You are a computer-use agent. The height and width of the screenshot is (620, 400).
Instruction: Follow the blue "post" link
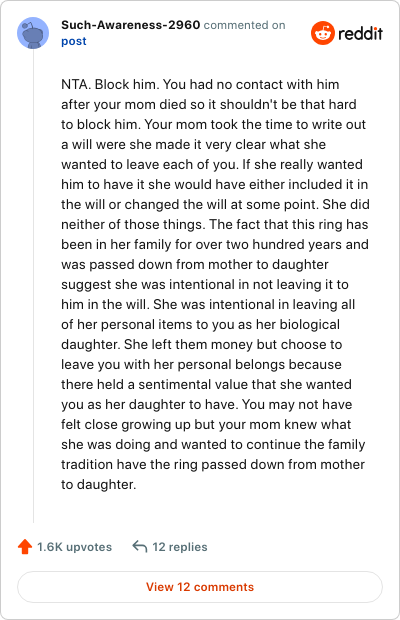click(74, 41)
